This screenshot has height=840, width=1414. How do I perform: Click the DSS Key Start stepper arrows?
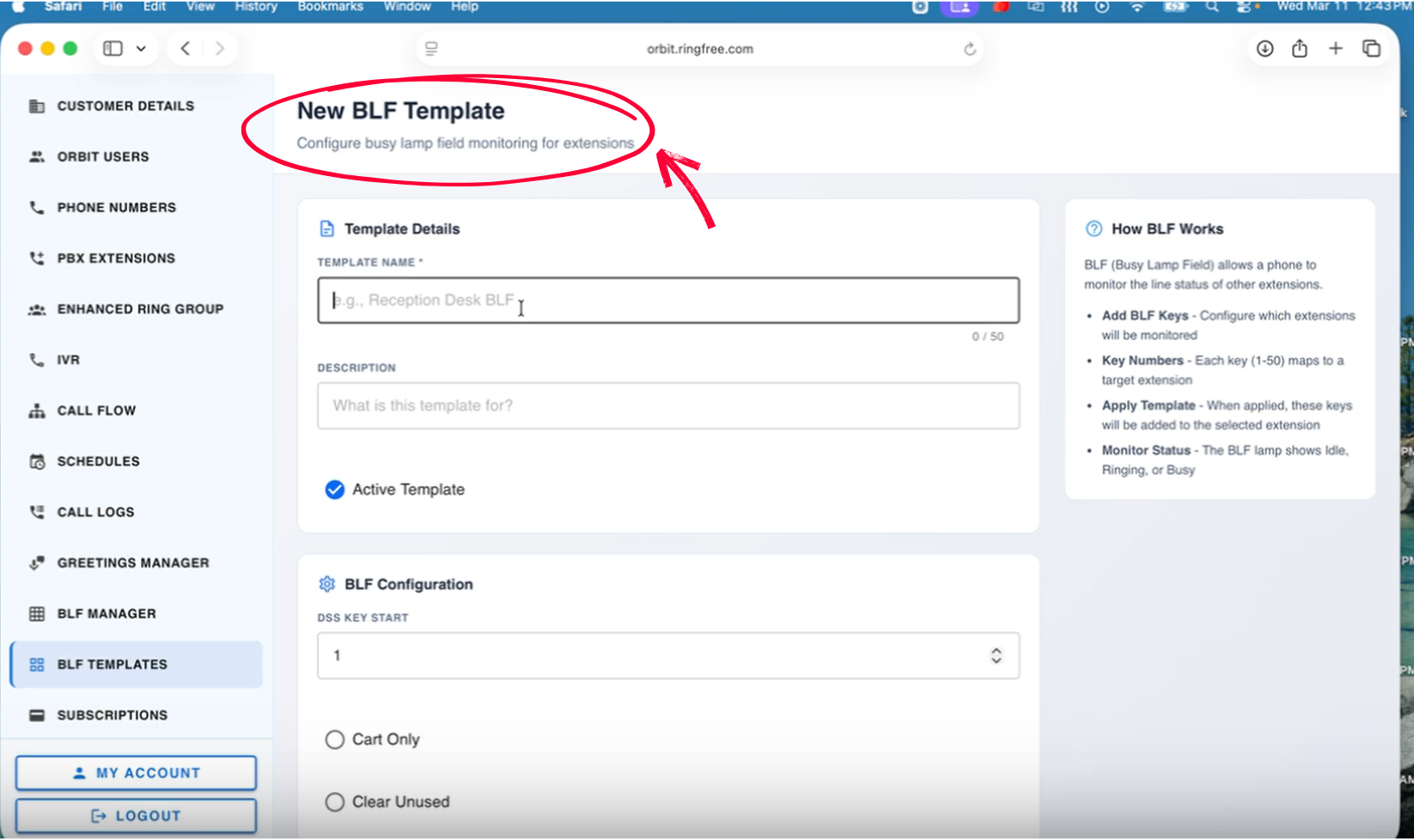(996, 656)
